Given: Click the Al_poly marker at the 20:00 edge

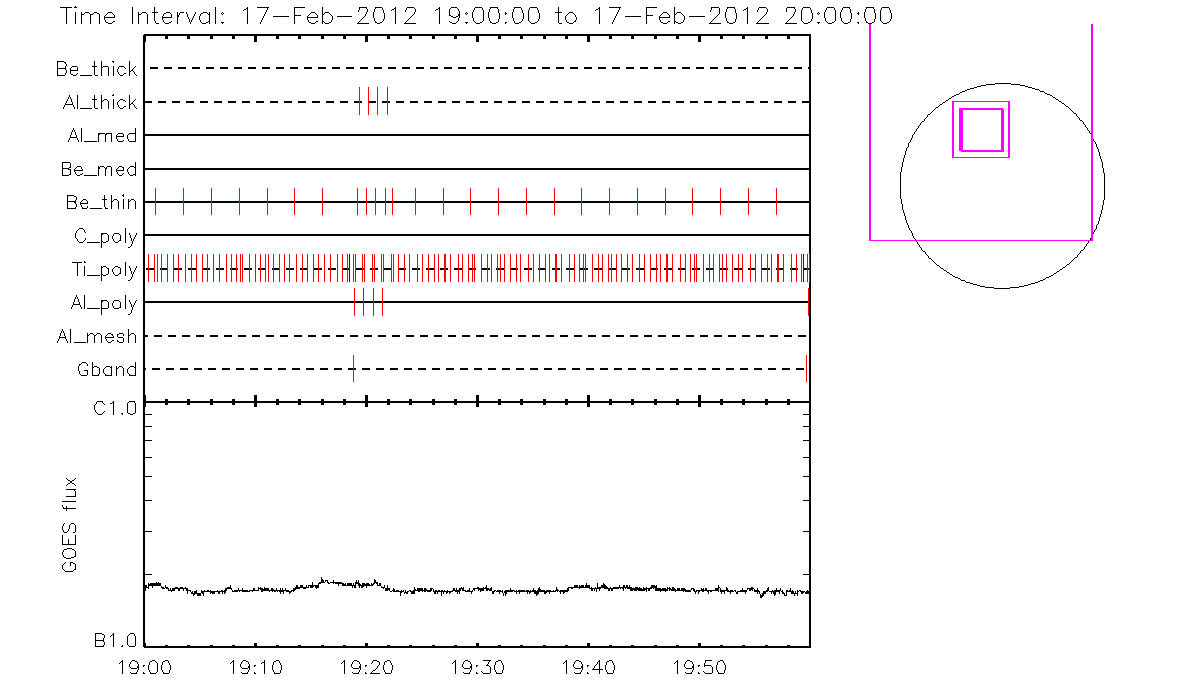Looking at the screenshot, I should pyautogui.click(x=808, y=302).
